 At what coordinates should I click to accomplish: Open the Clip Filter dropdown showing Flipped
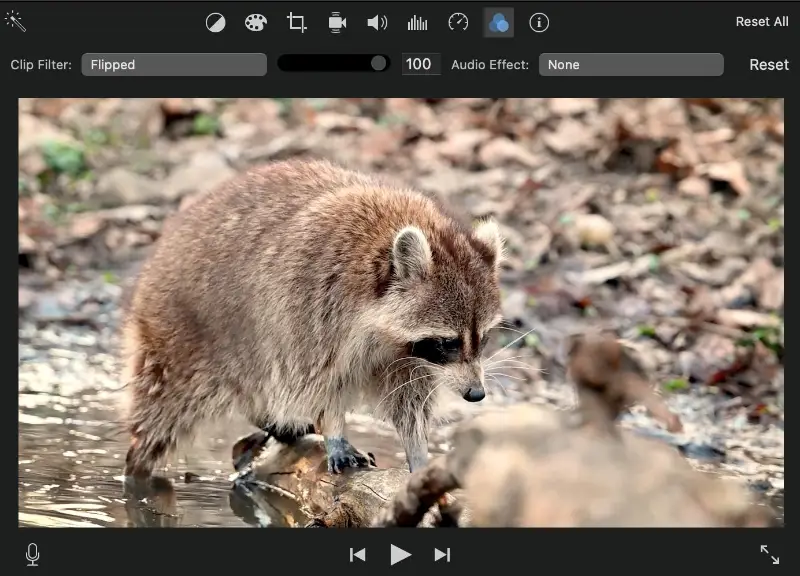coord(174,64)
